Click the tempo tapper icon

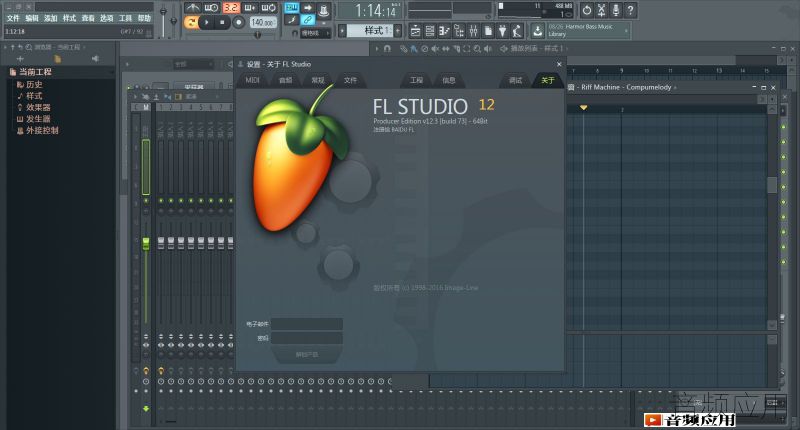[x=517, y=32]
